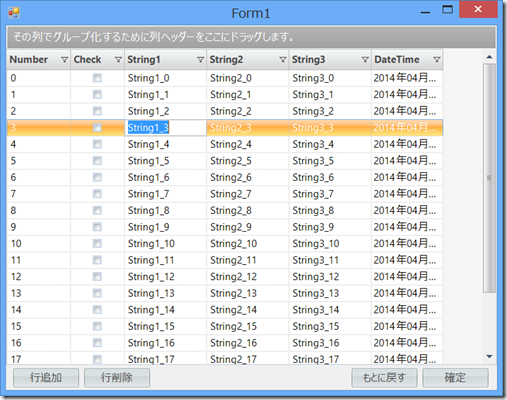Image resolution: width=507 pixels, height=400 pixels.
Task: Open the DateTime column filter icon
Action: point(437,60)
